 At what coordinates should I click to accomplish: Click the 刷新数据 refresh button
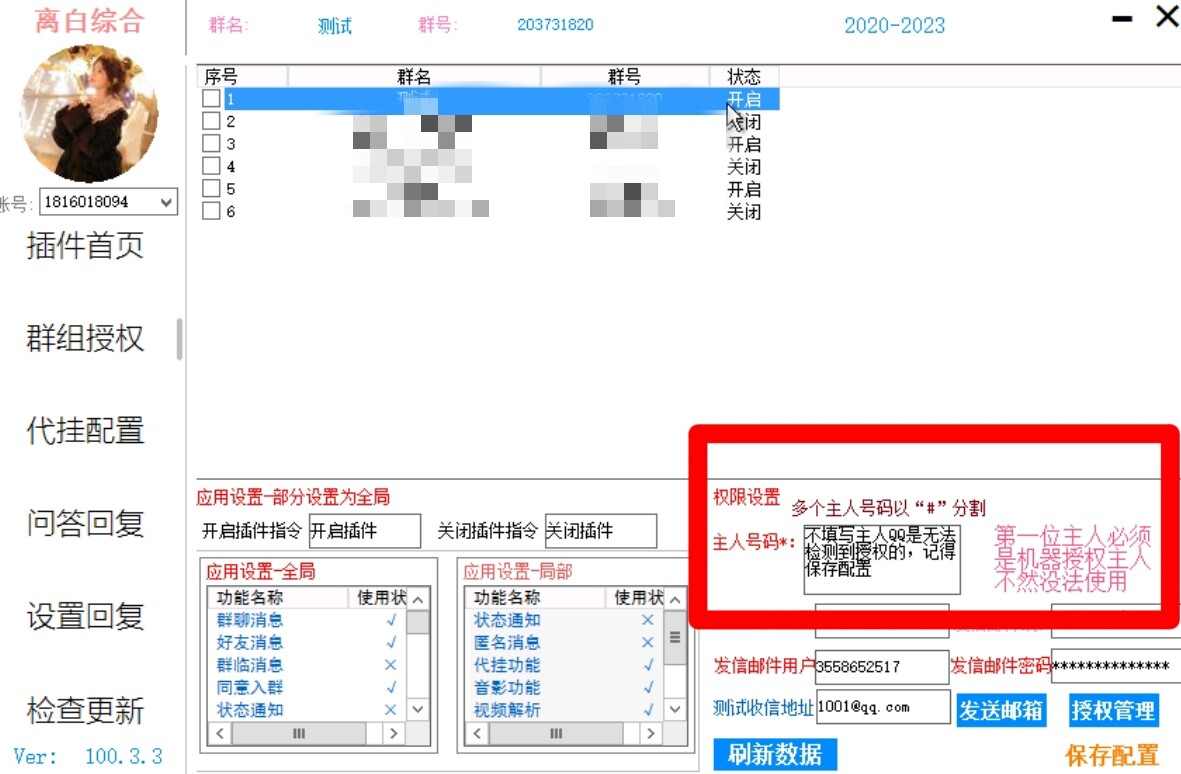[x=775, y=755]
